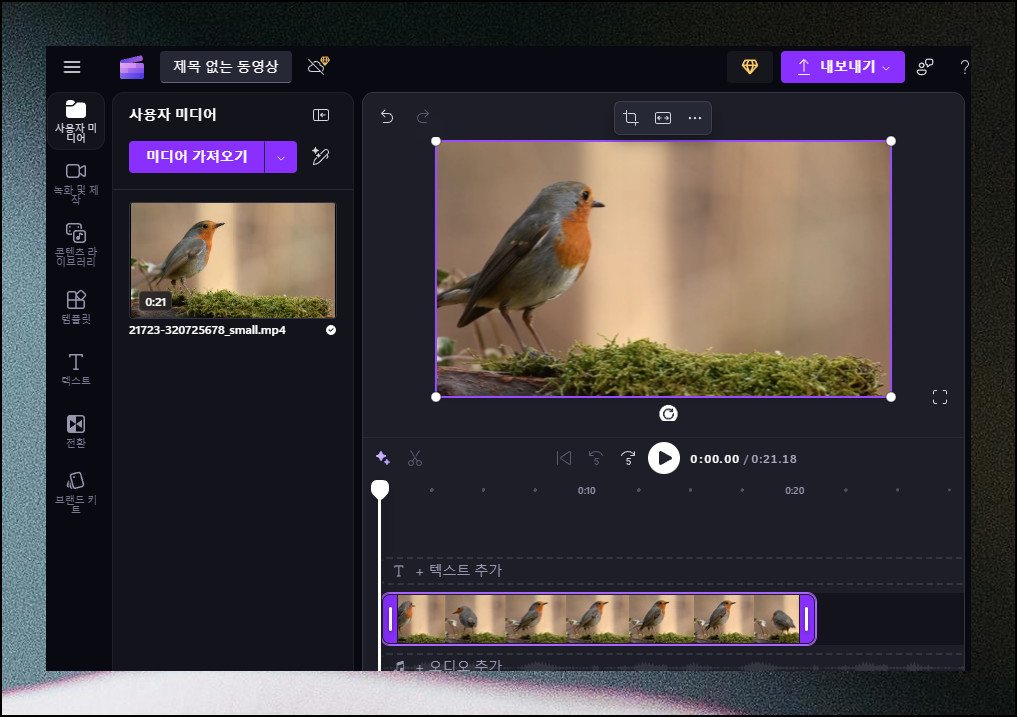This screenshot has width=1017, height=717.
Task: Click the Clipchamp logo icon
Action: point(132,67)
